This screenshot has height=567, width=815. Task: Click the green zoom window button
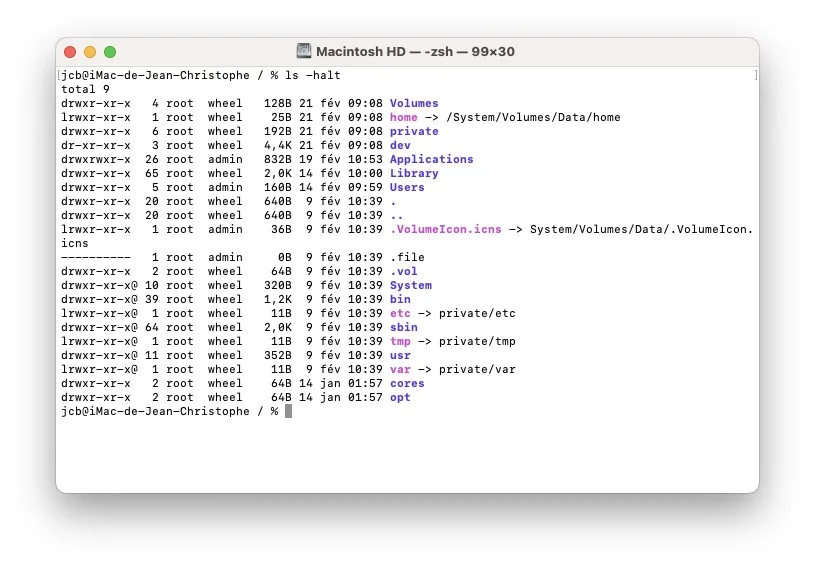[x=110, y=52]
